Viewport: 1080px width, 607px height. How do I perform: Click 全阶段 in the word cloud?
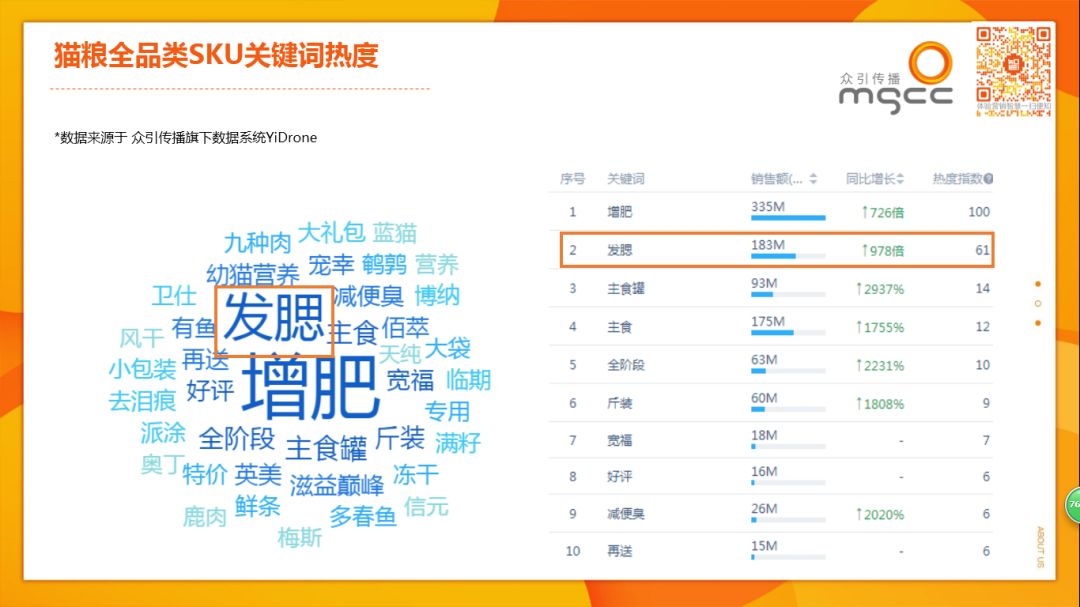[237, 438]
